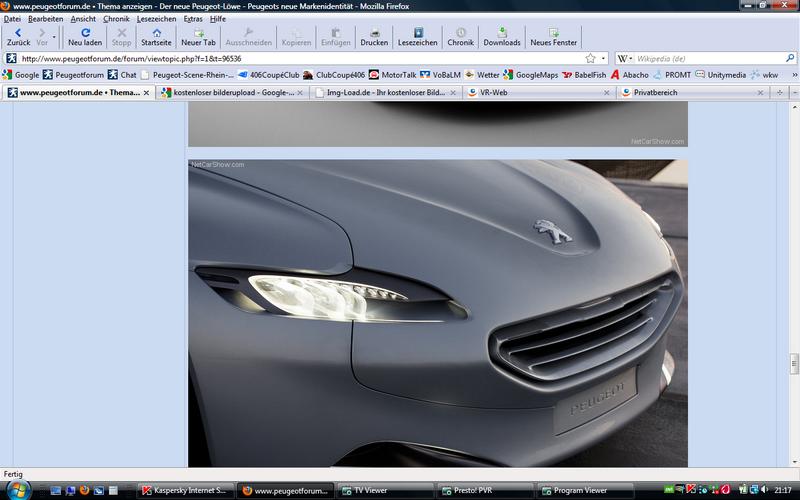Open the Chronik menu in menu bar
This screenshot has height=500, width=800.
116,19
